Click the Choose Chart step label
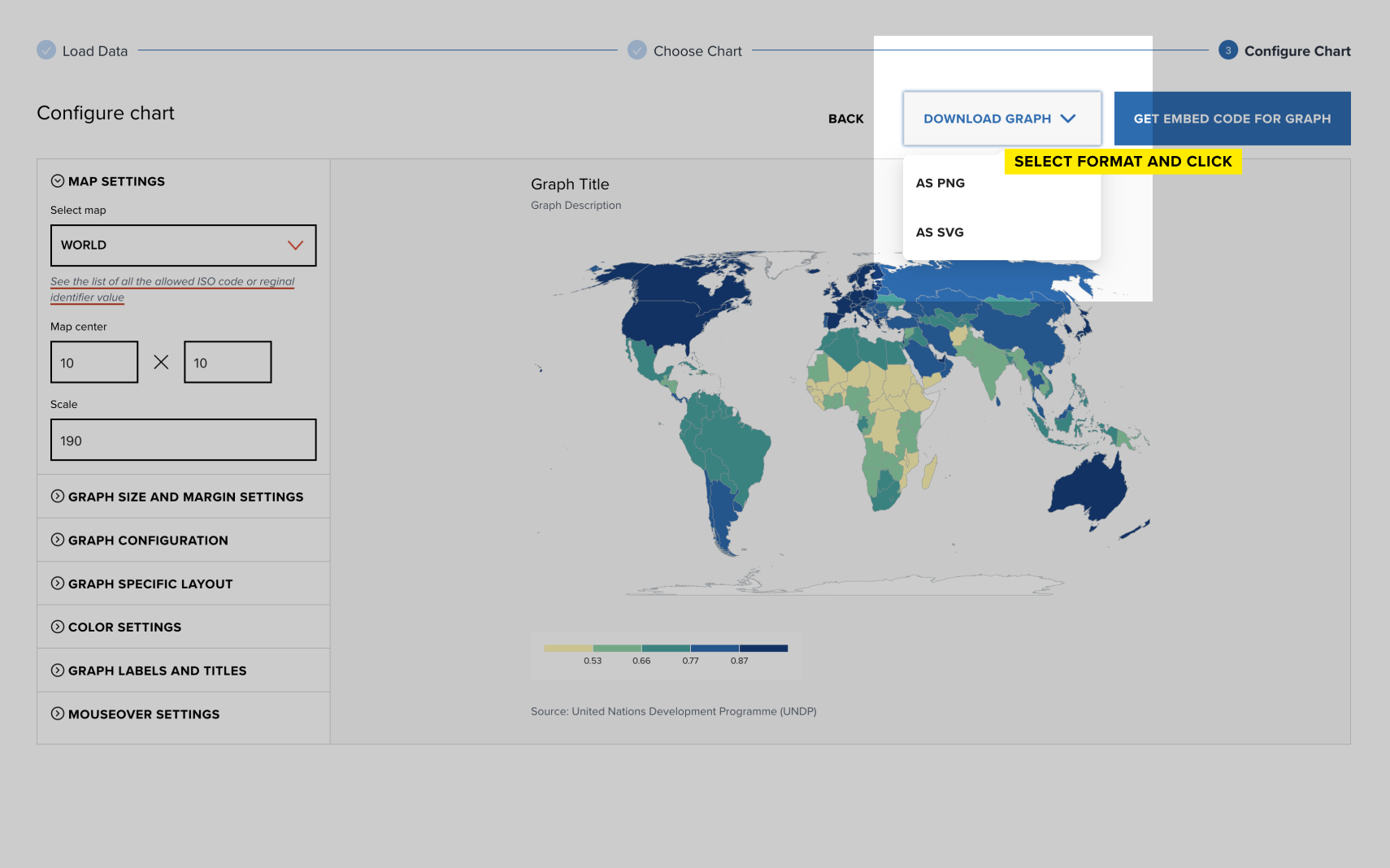The height and width of the screenshot is (868, 1390). pyautogui.click(x=697, y=51)
